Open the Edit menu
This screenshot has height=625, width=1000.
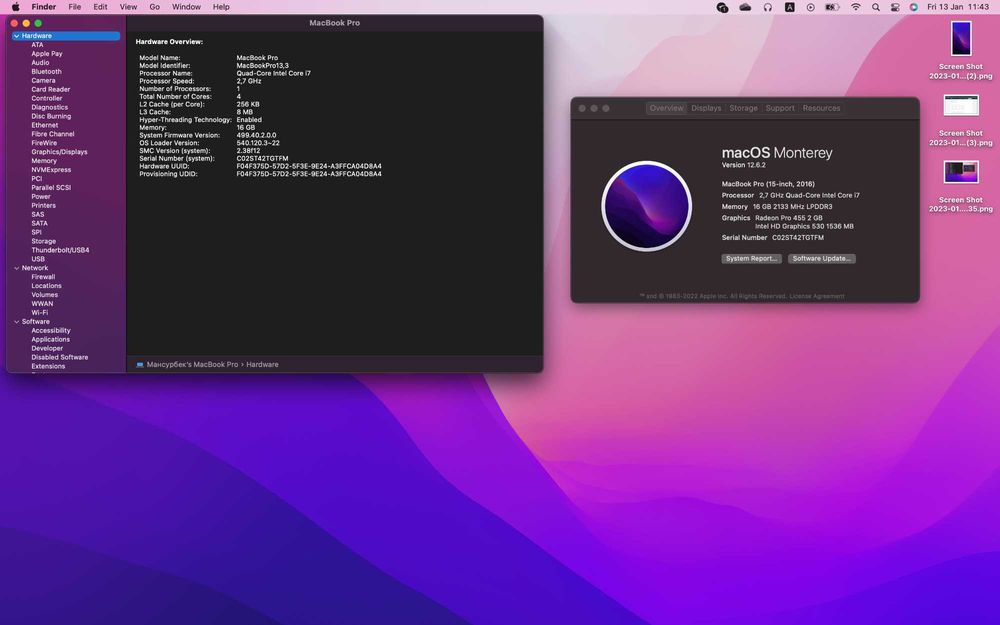click(x=100, y=7)
